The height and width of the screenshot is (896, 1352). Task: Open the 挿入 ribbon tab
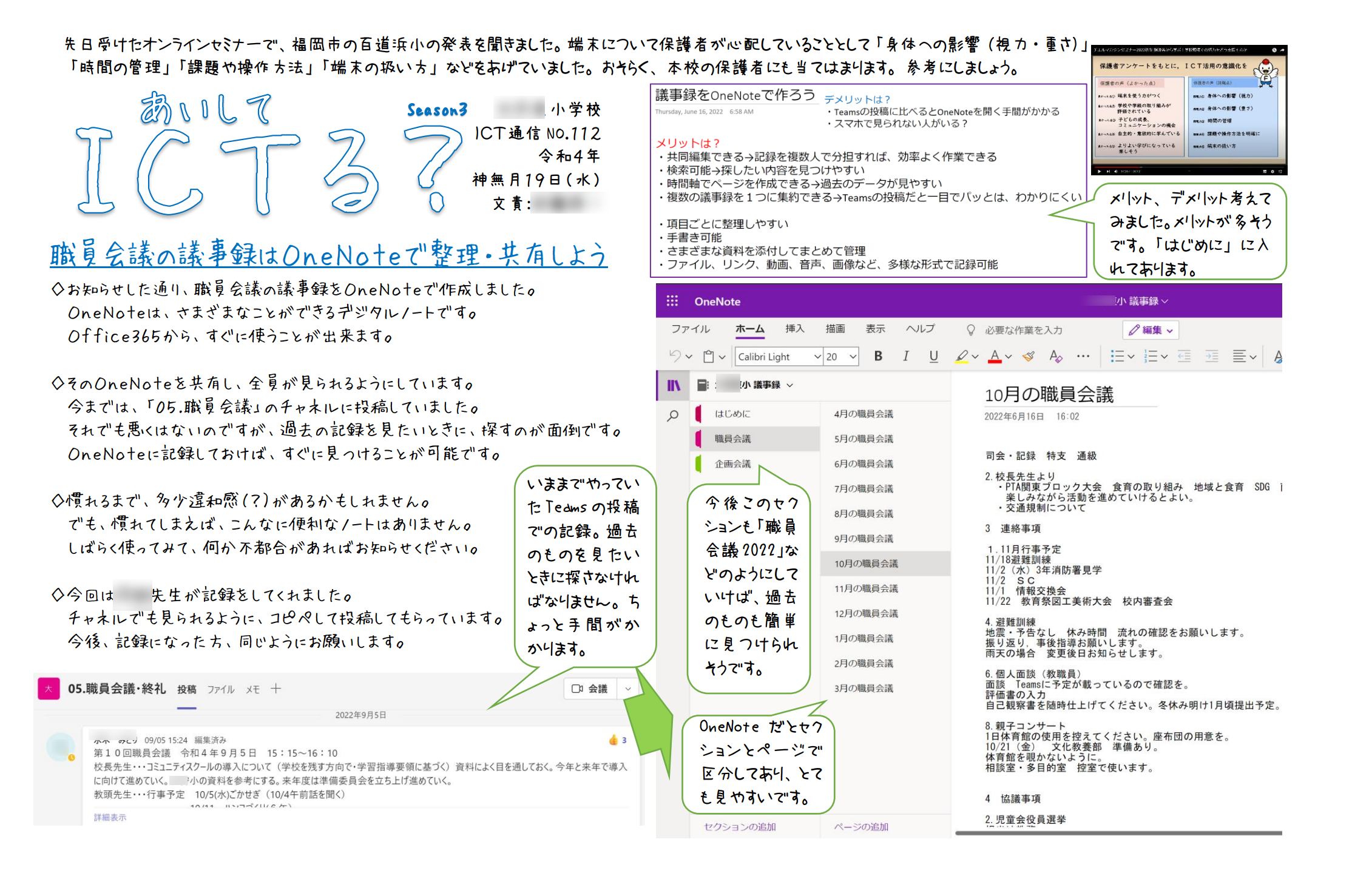(x=794, y=329)
